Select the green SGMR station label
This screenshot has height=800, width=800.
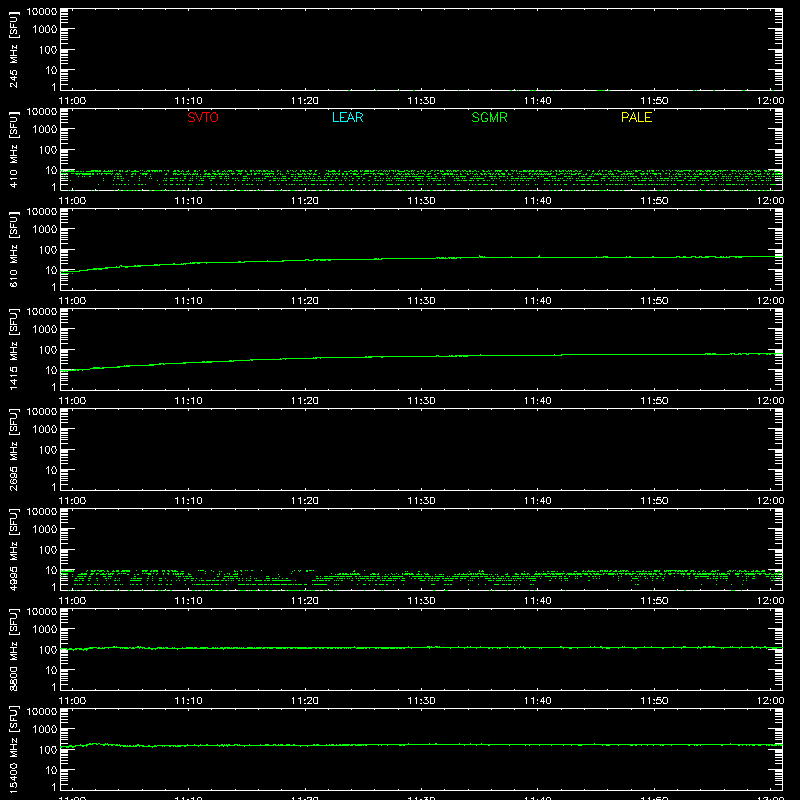(x=489, y=117)
